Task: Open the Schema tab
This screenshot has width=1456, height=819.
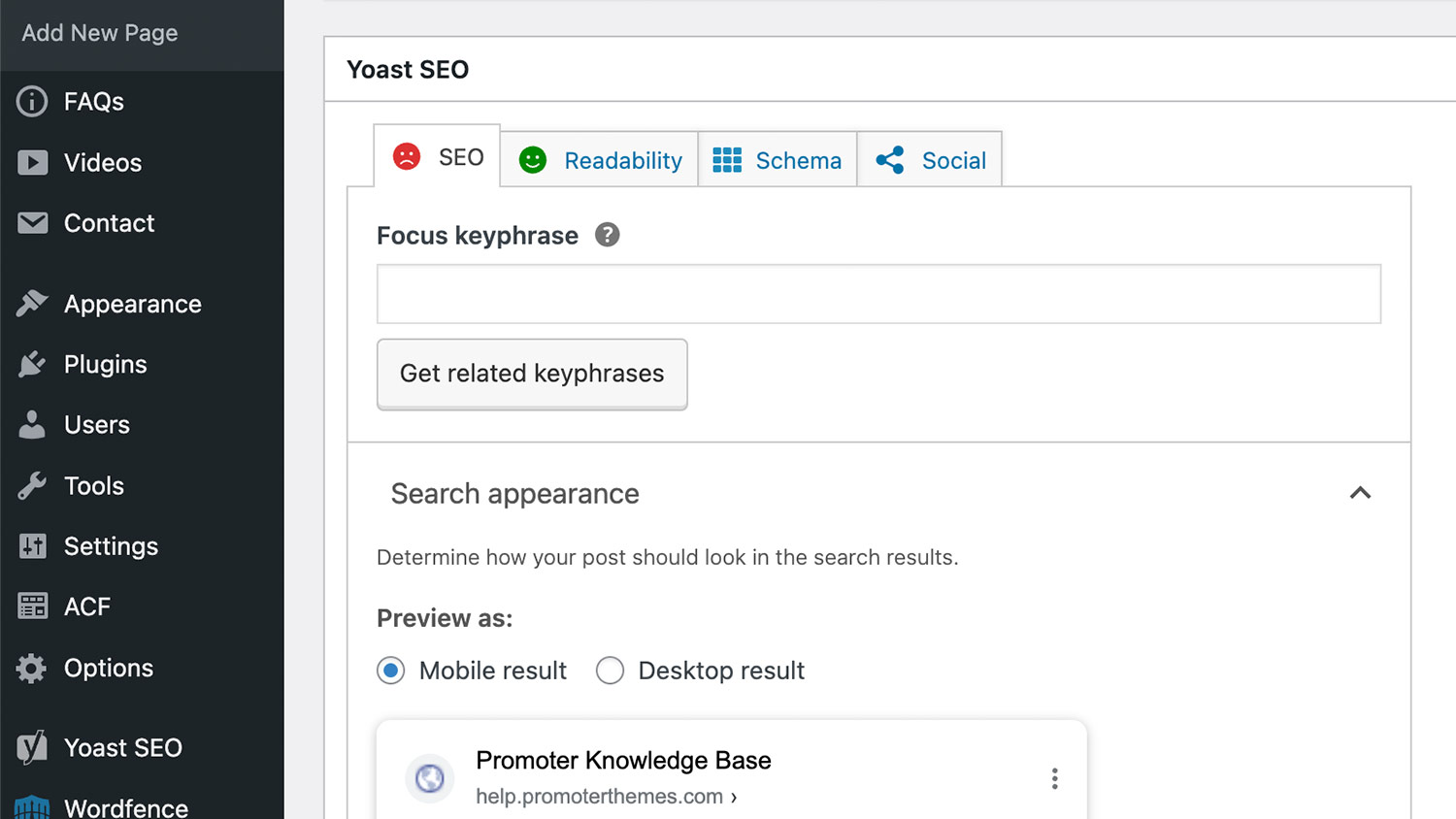Action: point(778,160)
